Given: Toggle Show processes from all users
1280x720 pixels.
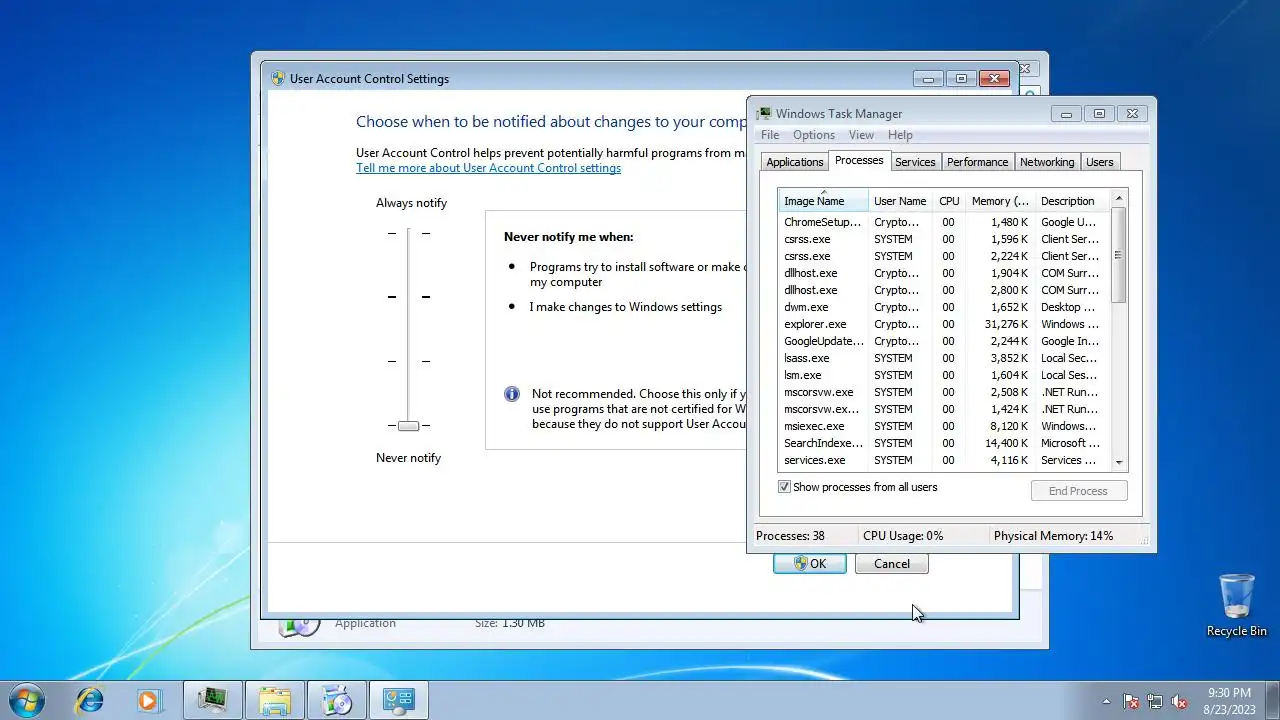Looking at the screenshot, I should (x=784, y=487).
